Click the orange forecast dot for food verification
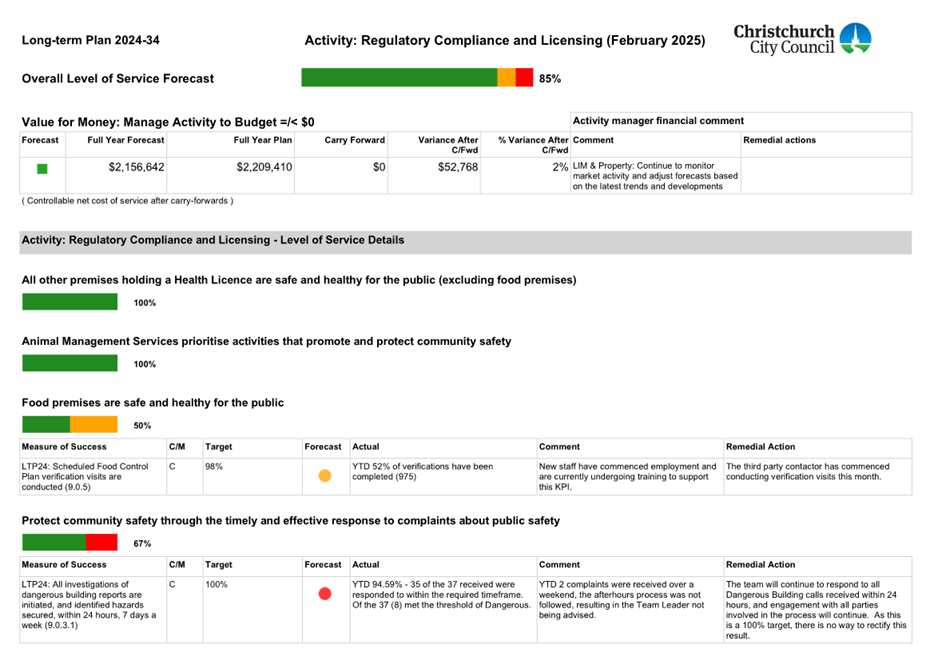This screenshot has width=934, height=661. [x=325, y=476]
